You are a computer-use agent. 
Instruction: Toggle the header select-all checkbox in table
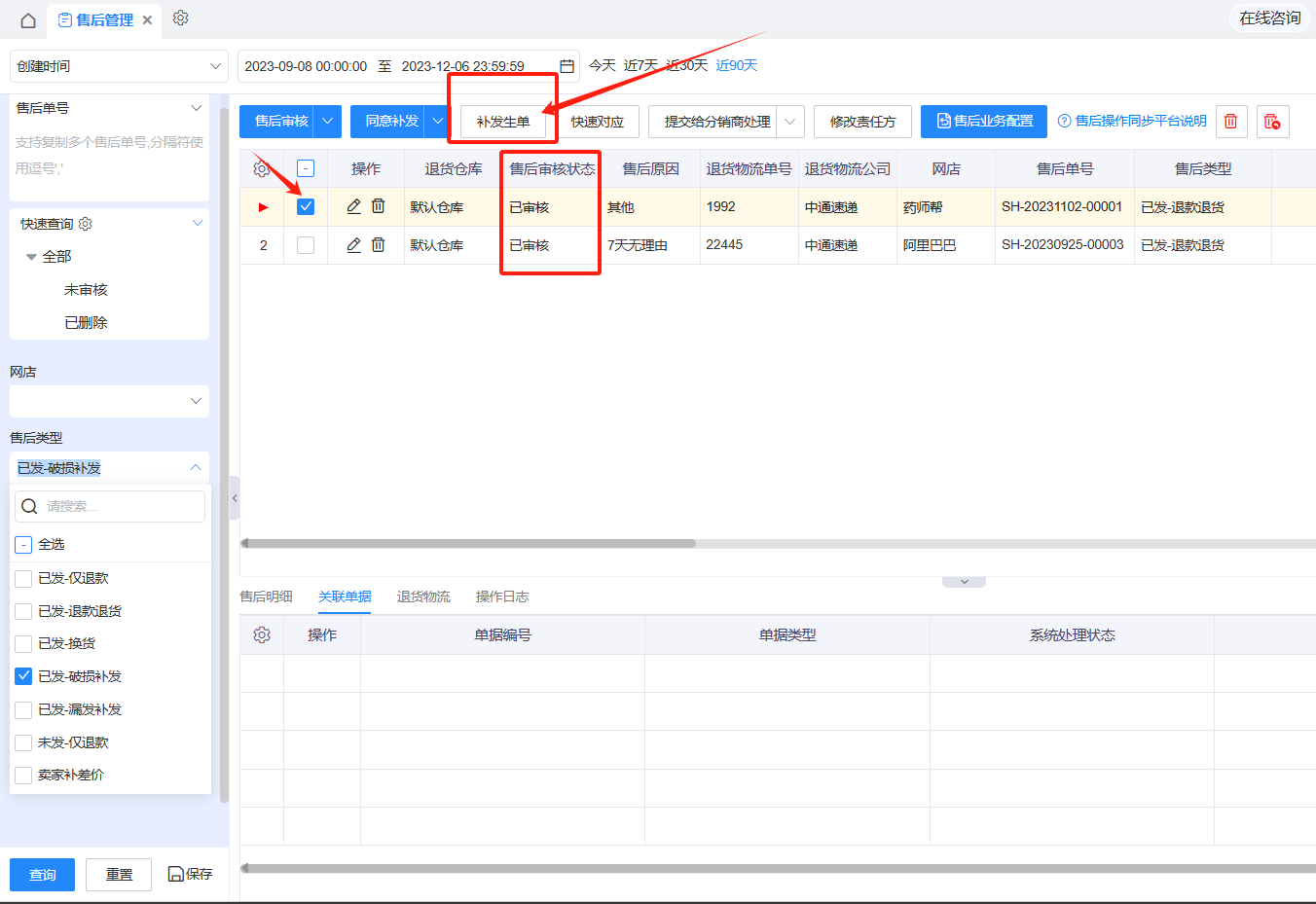tap(306, 168)
